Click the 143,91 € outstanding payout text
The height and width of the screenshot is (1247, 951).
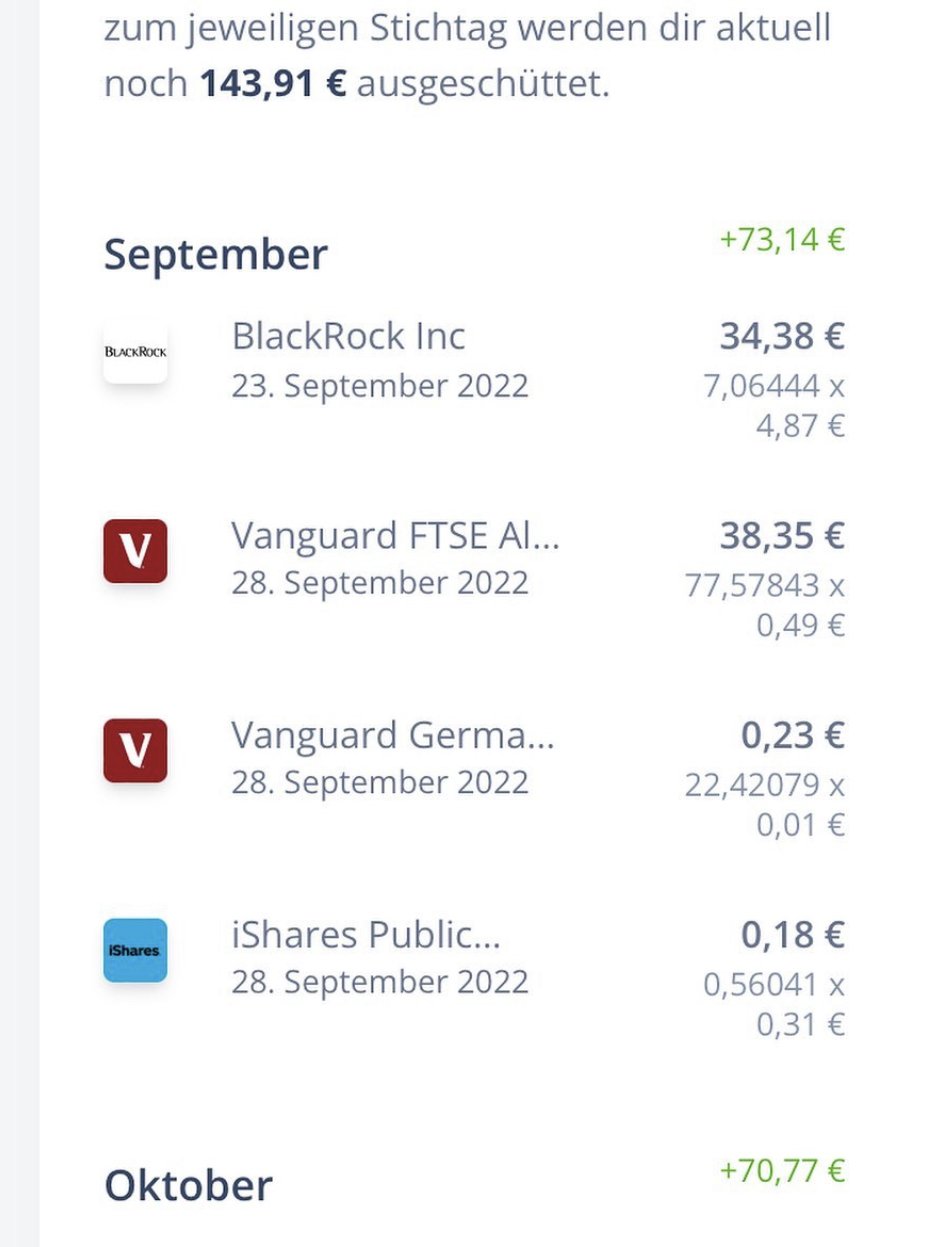coord(273,84)
